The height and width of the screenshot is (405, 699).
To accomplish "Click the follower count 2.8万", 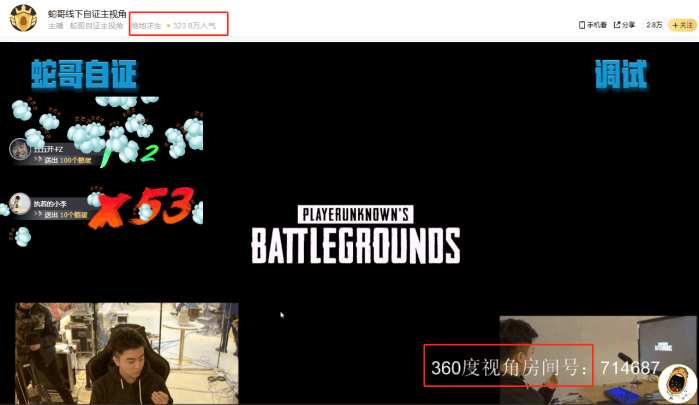I will coord(654,24).
